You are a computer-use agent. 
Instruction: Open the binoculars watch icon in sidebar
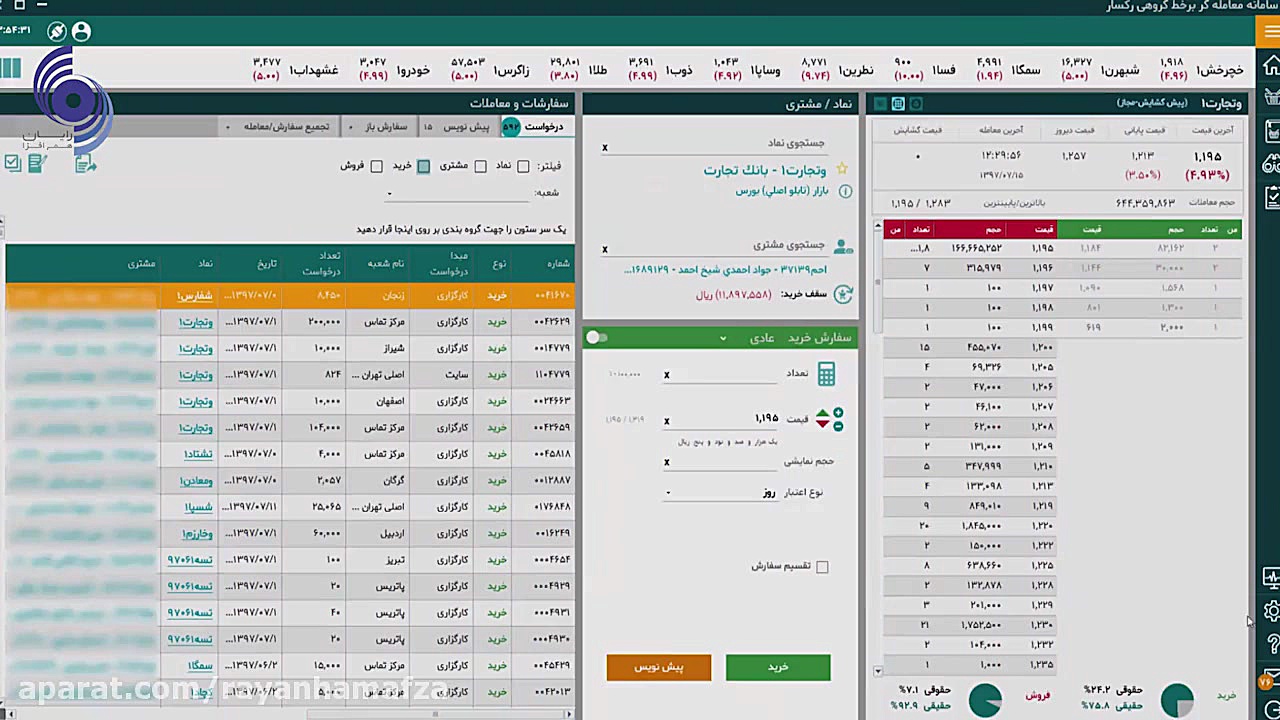[1272, 164]
